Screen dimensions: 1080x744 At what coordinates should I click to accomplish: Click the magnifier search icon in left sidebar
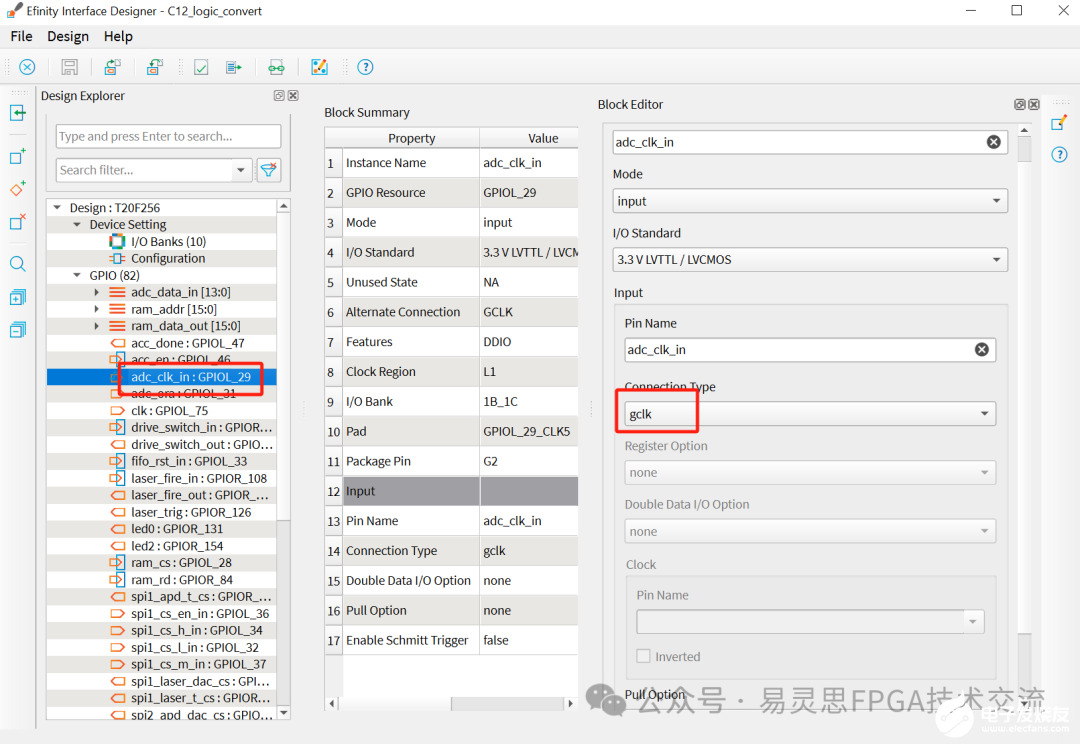[18, 264]
